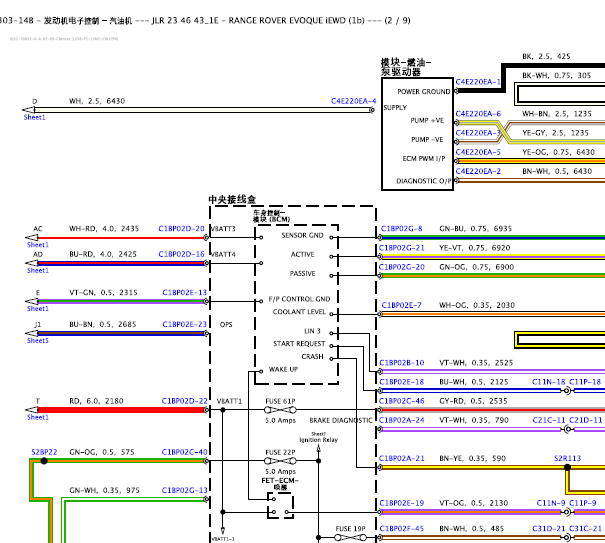
Task: Click the 'ECM PWM I/P' pin label
Action: (x=424, y=159)
